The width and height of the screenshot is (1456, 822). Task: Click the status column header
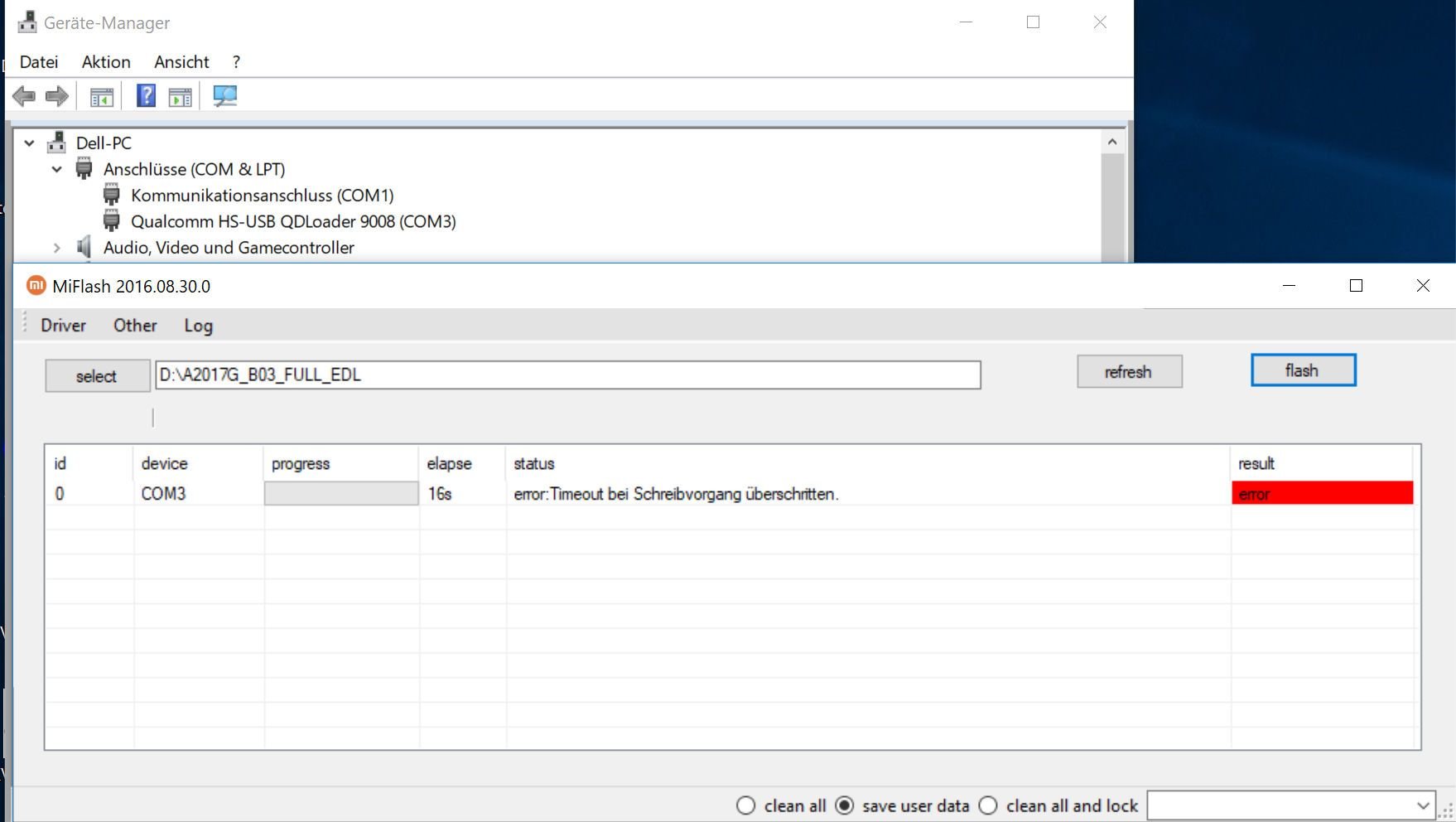[x=867, y=463]
